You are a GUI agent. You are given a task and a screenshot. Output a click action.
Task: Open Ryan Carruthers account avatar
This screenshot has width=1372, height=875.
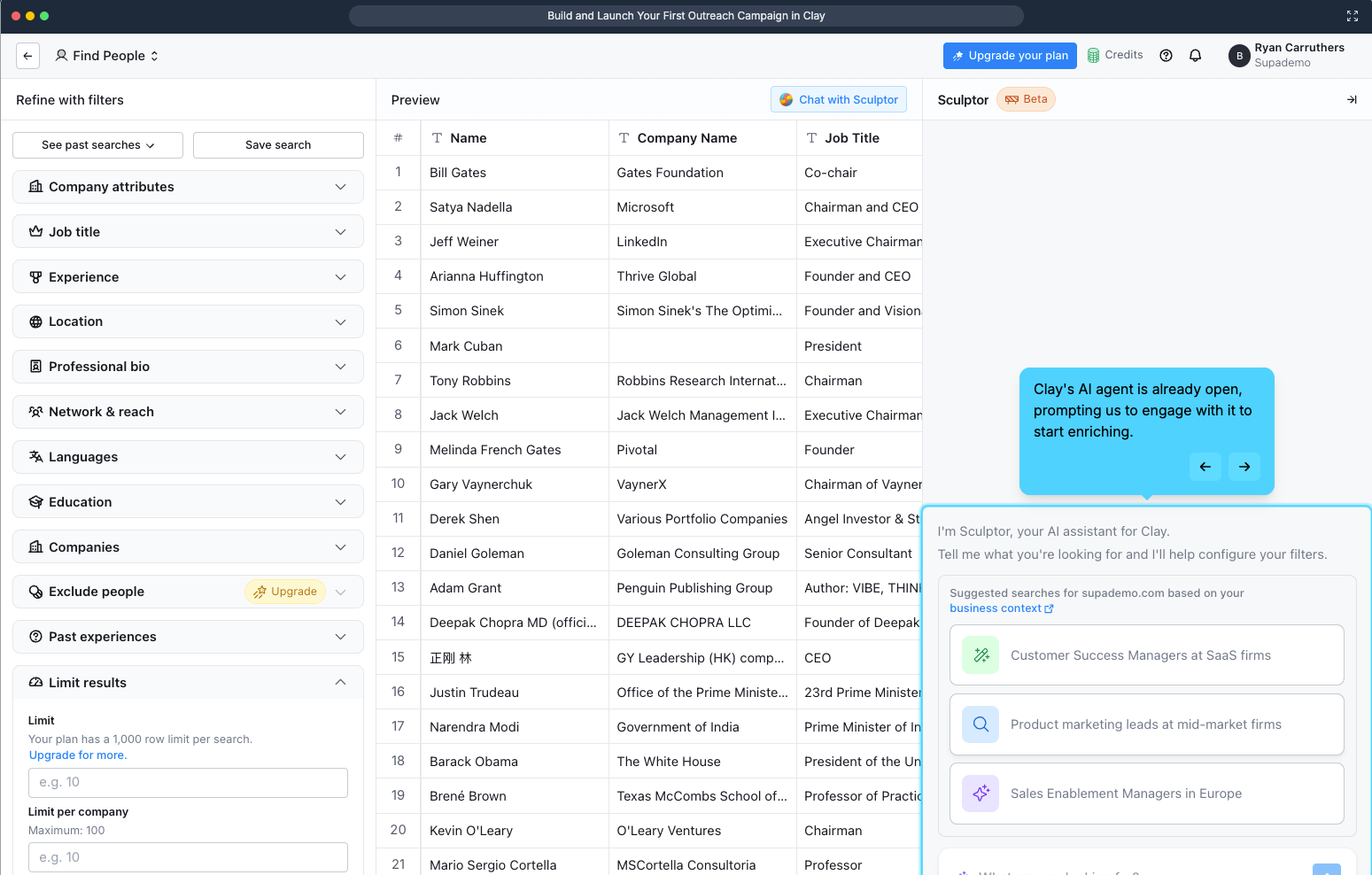coord(1239,56)
